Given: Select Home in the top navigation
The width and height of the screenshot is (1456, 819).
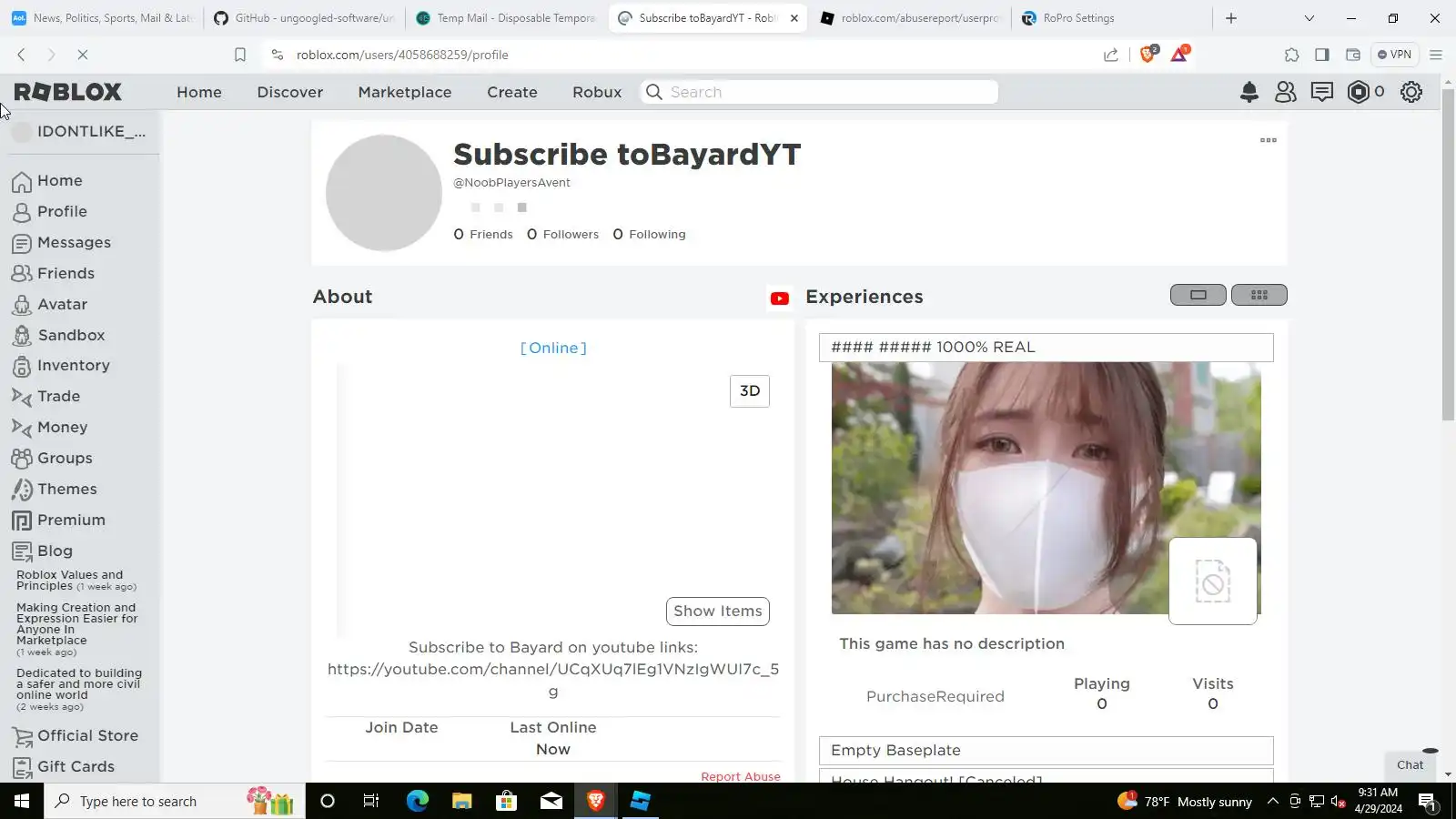Looking at the screenshot, I should pyautogui.click(x=199, y=92).
